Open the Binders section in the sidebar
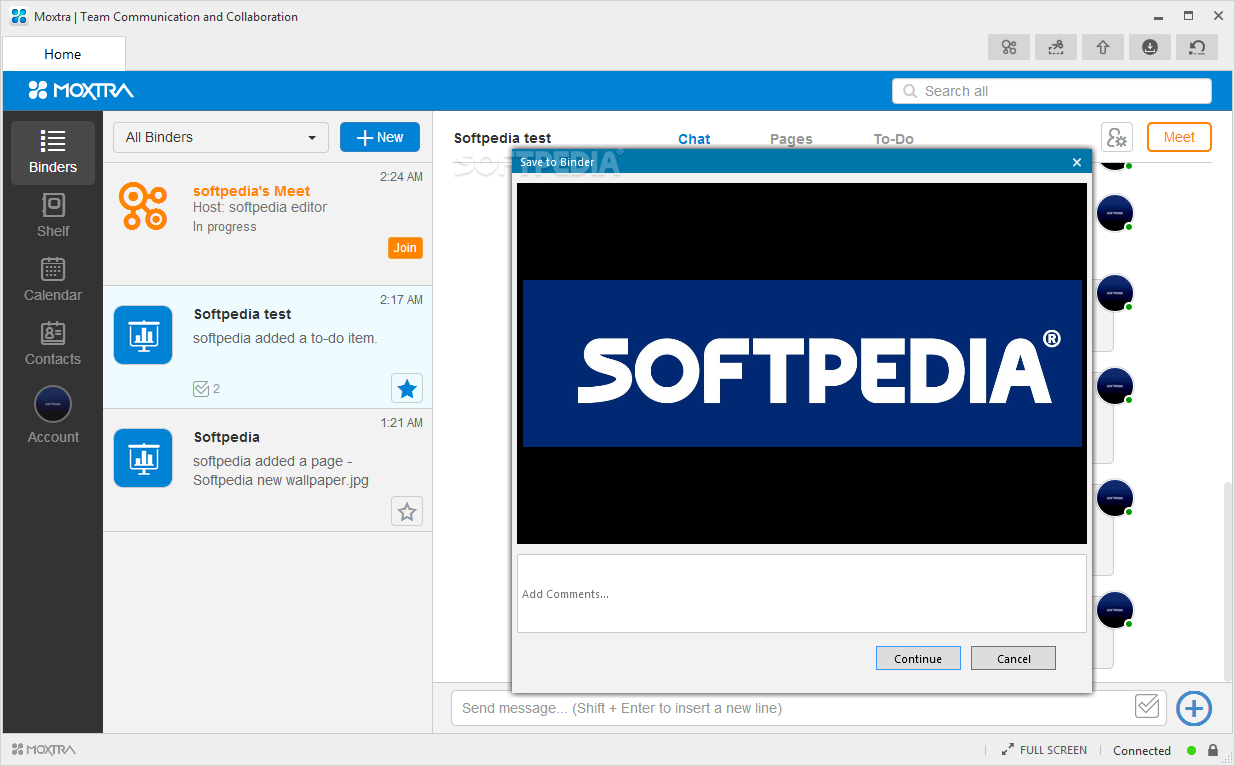 (53, 153)
